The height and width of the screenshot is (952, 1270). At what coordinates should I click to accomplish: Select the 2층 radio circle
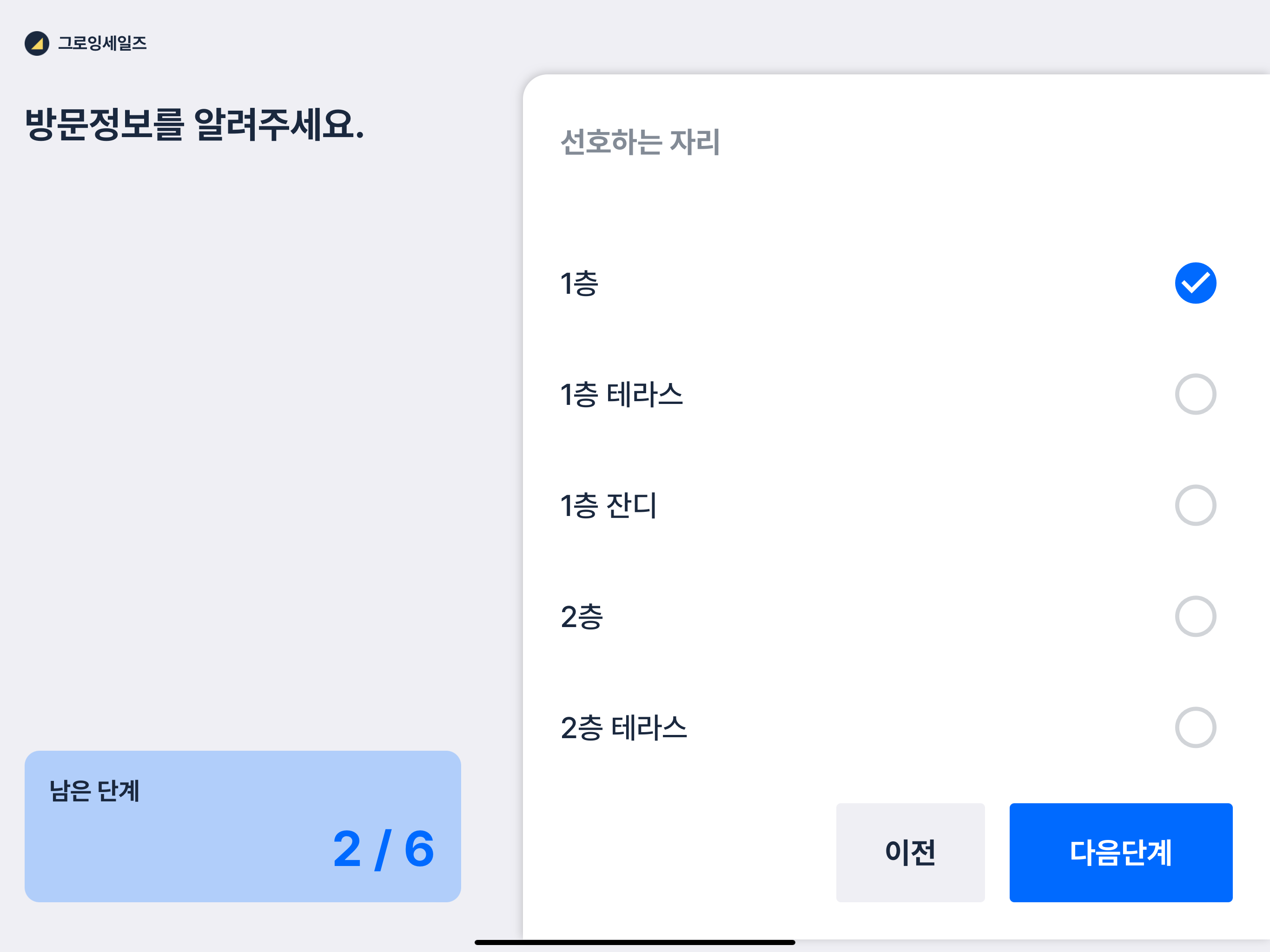(x=1195, y=617)
